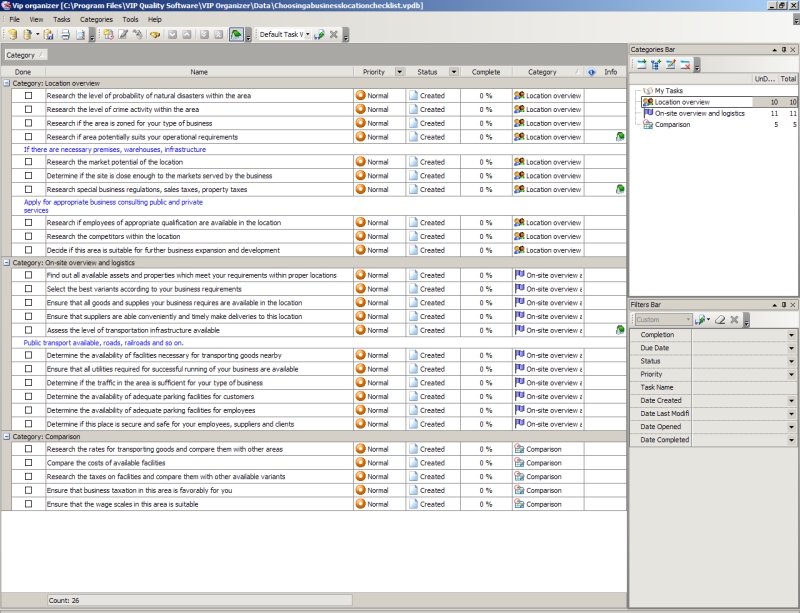Click the Print icon in the main toolbar

(65, 35)
